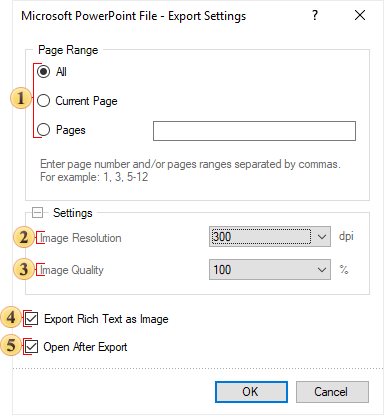The image size is (384, 415).
Task: Select the Pages radio button
Action: tap(44, 130)
